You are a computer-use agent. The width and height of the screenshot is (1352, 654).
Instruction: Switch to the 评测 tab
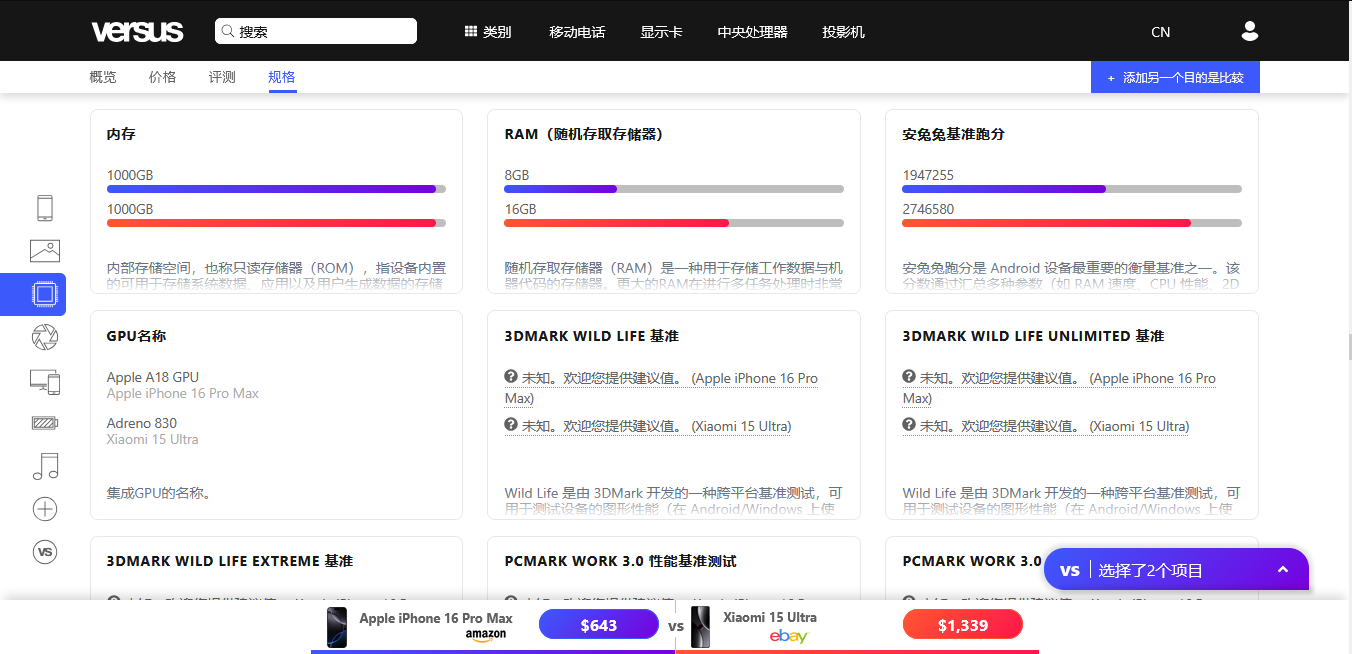tap(222, 77)
